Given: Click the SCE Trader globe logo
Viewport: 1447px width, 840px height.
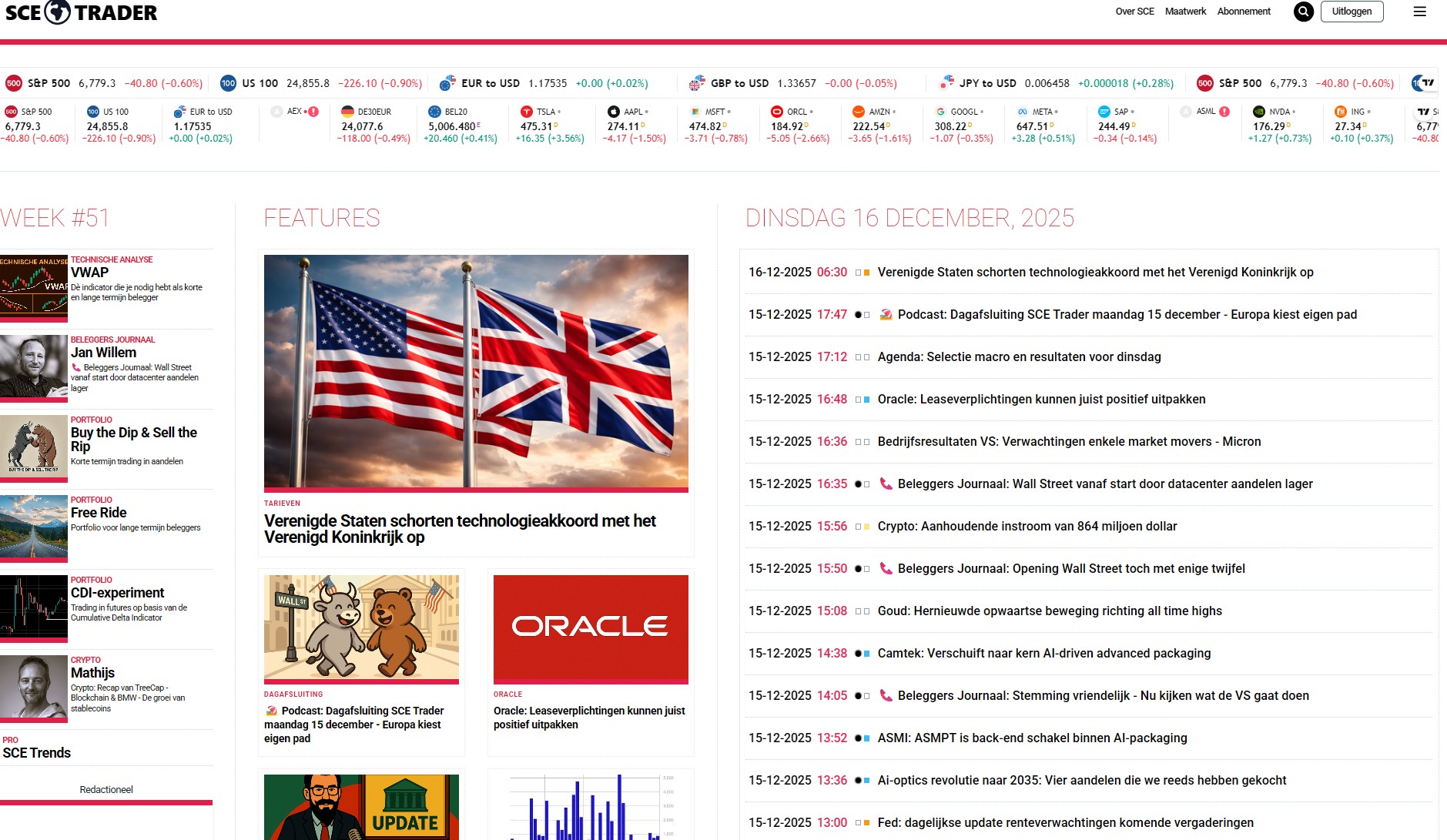Looking at the screenshot, I should pos(58,12).
